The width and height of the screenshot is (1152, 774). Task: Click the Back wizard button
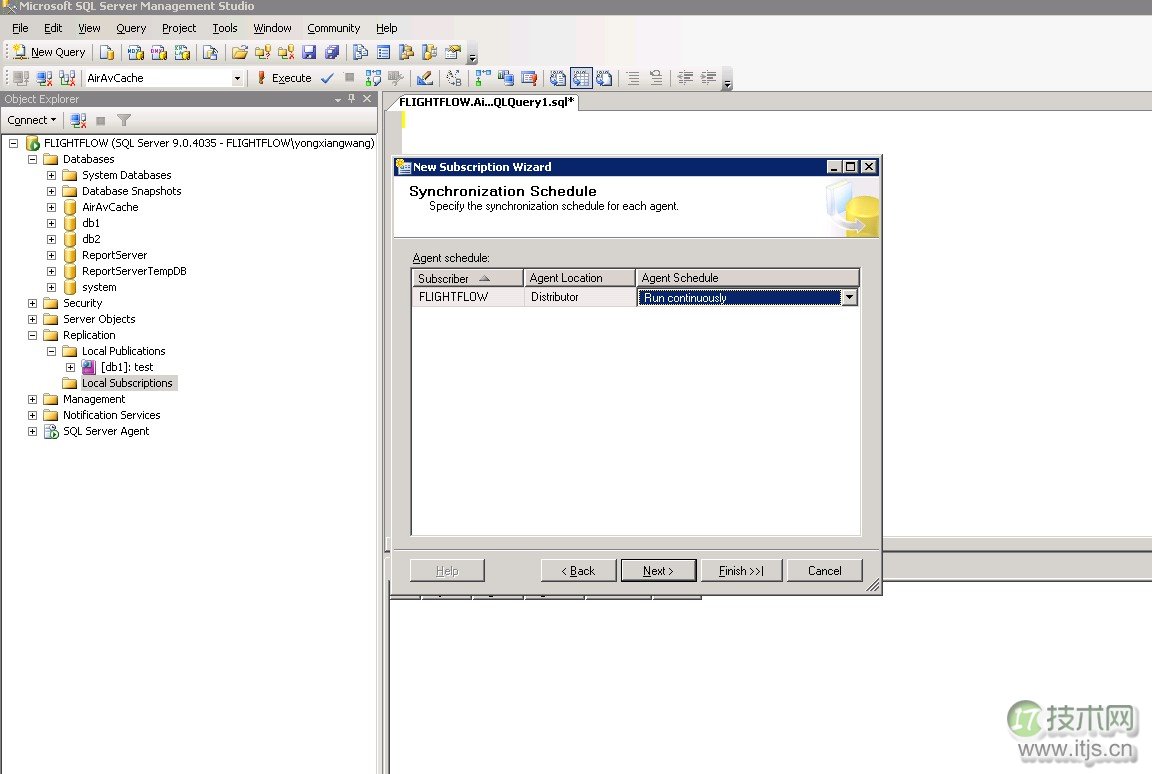(x=578, y=571)
